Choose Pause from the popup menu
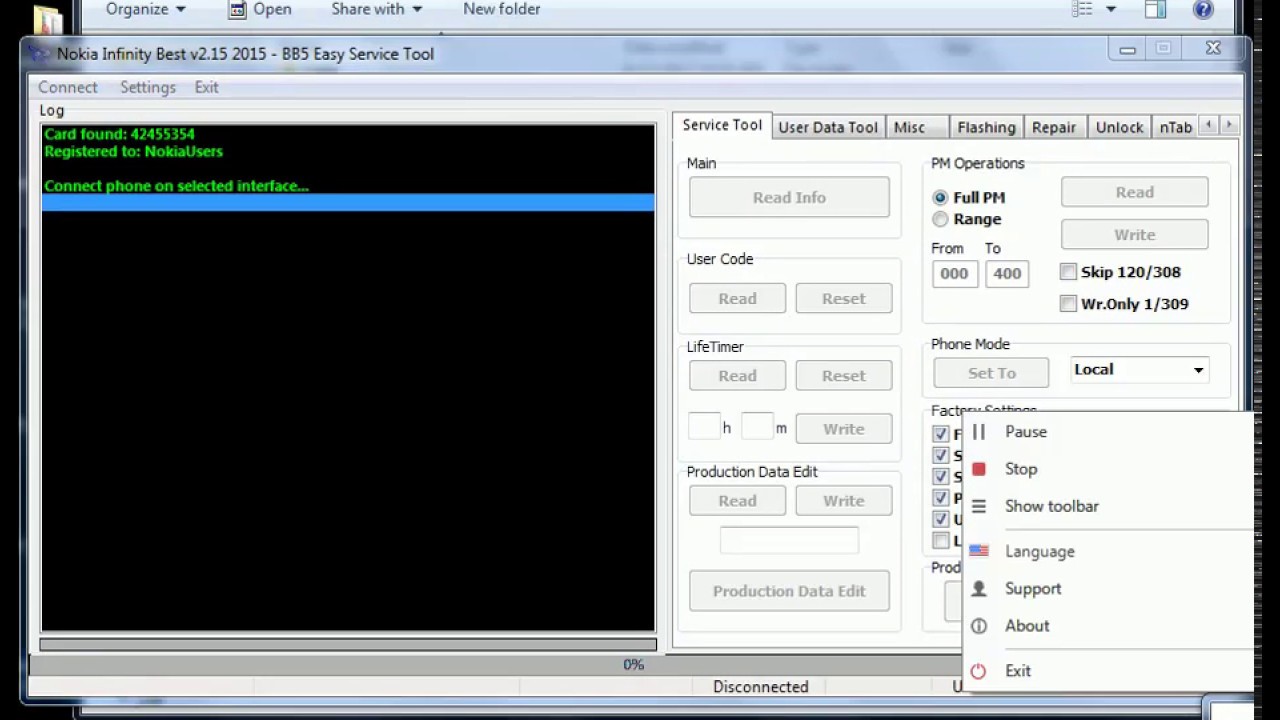 point(1026,432)
